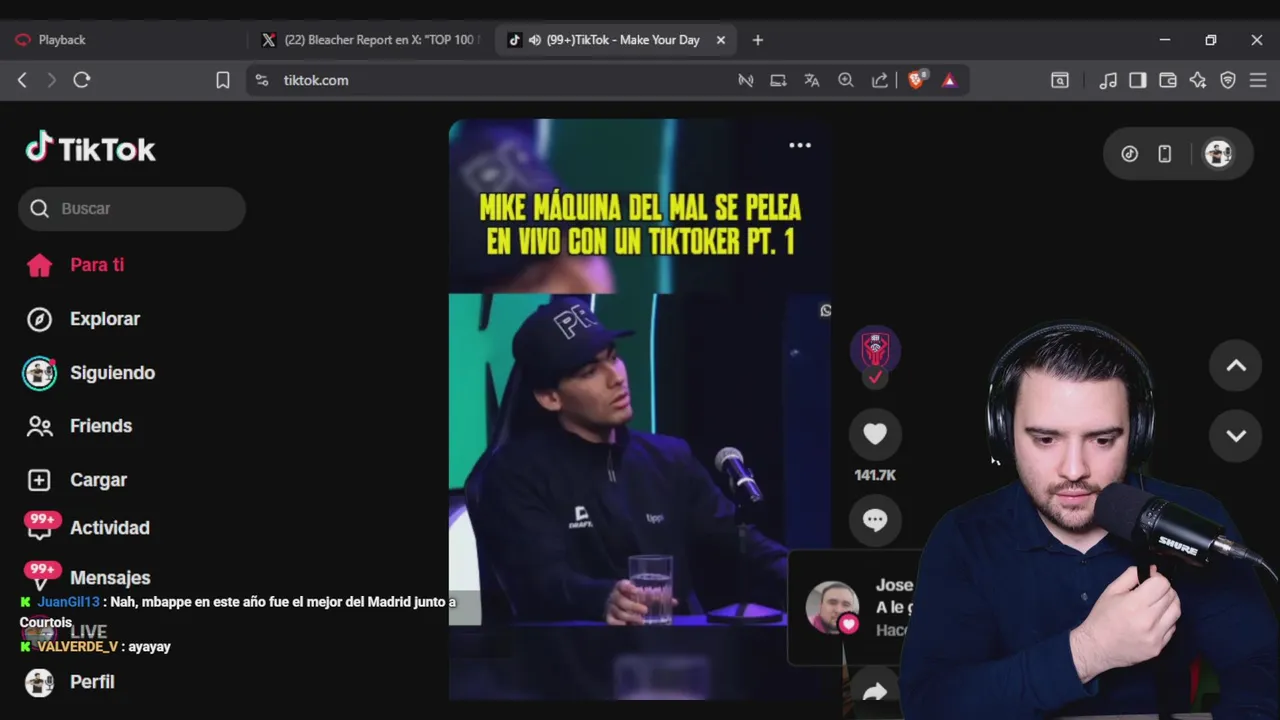1280x720 pixels.
Task: Open Mensajes inbox
Action: click(110, 578)
